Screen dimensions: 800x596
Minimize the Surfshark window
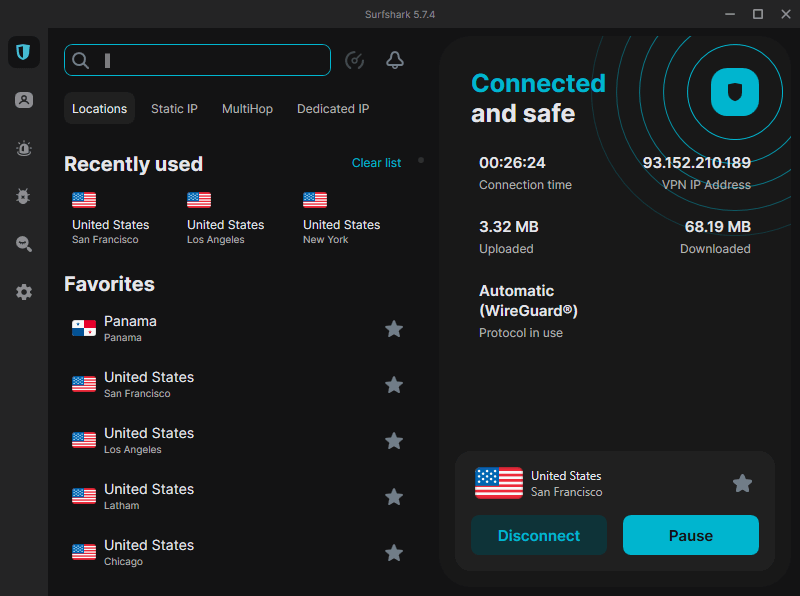[x=730, y=14]
